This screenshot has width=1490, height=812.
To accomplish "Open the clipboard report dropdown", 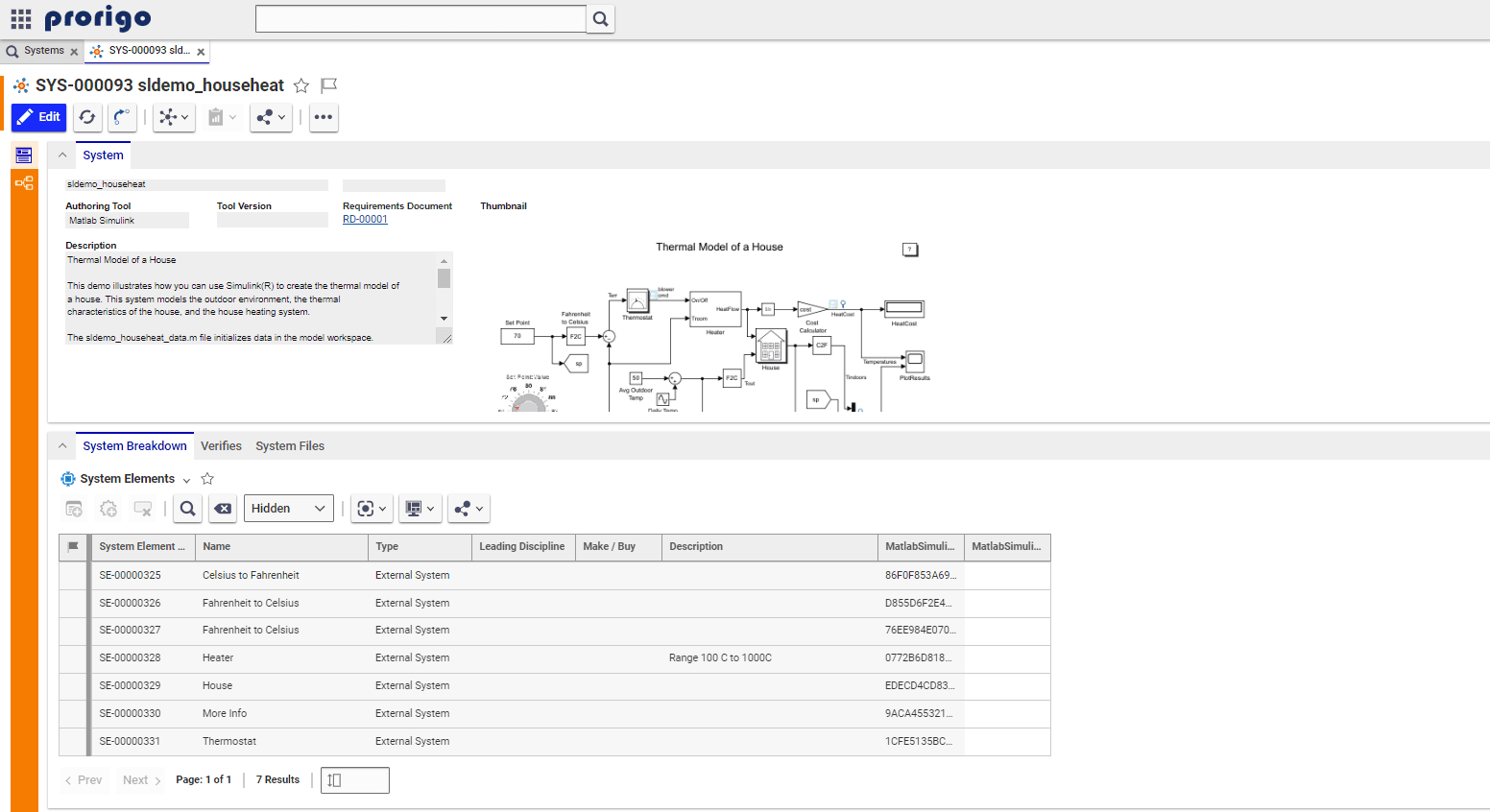I will [x=222, y=117].
